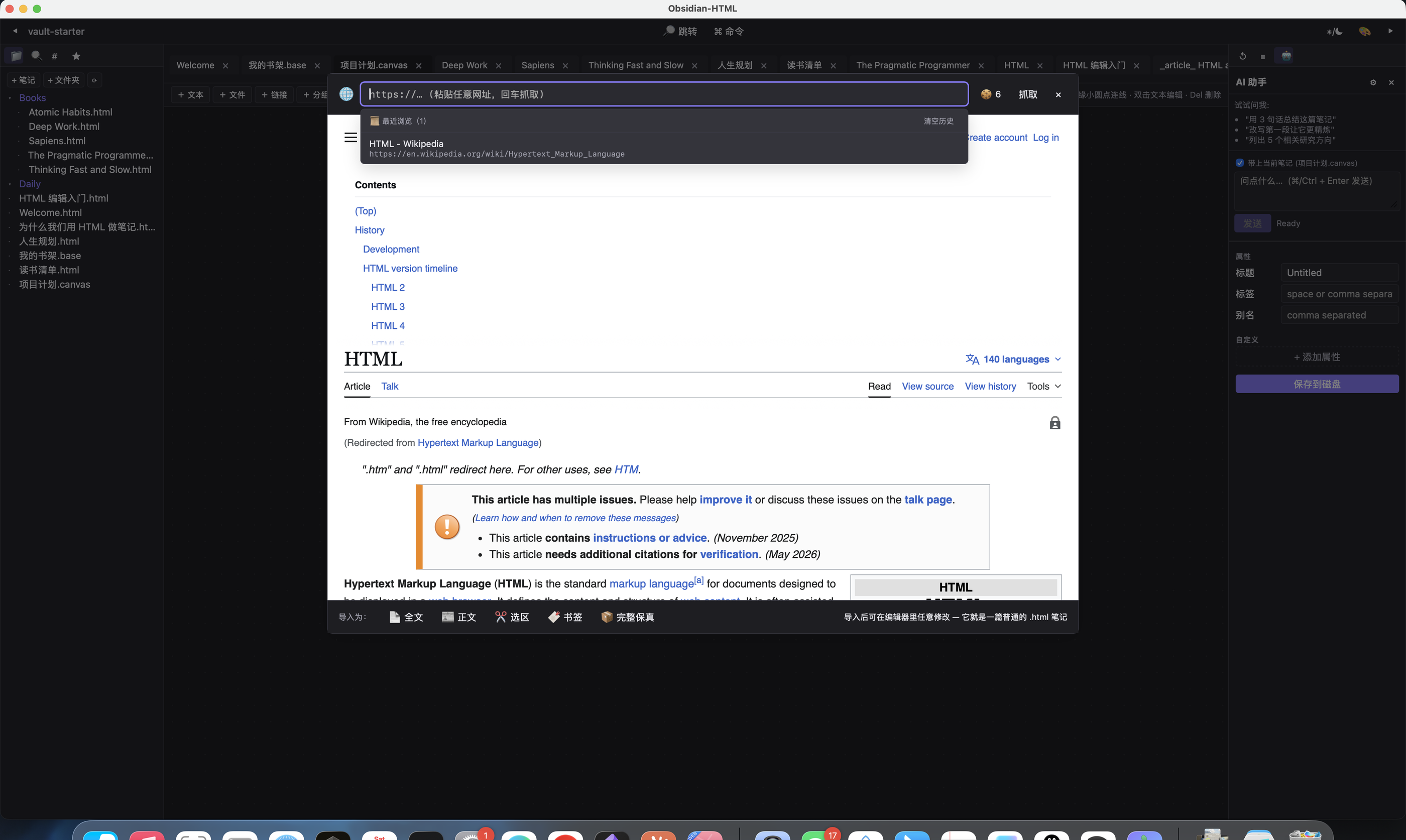Open the 140 languages dropdown
Viewport: 1406px width, 840px height.
[1013, 359]
